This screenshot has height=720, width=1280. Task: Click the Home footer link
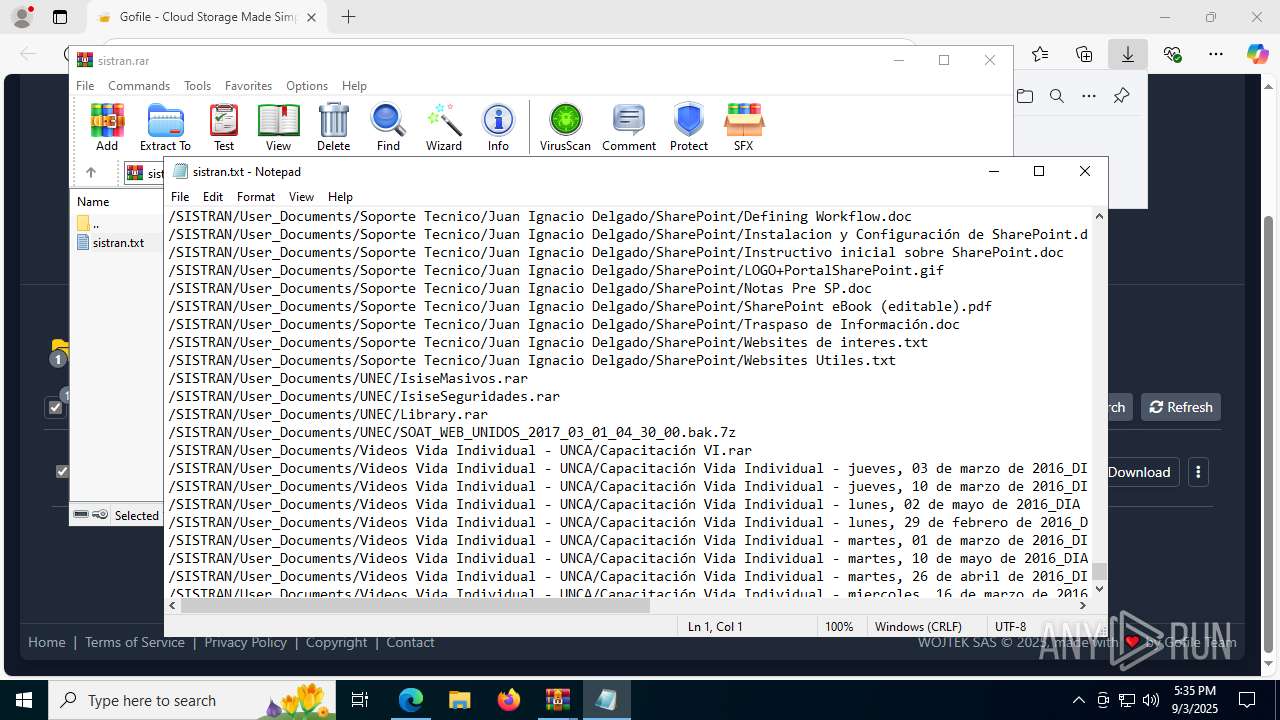click(x=47, y=642)
